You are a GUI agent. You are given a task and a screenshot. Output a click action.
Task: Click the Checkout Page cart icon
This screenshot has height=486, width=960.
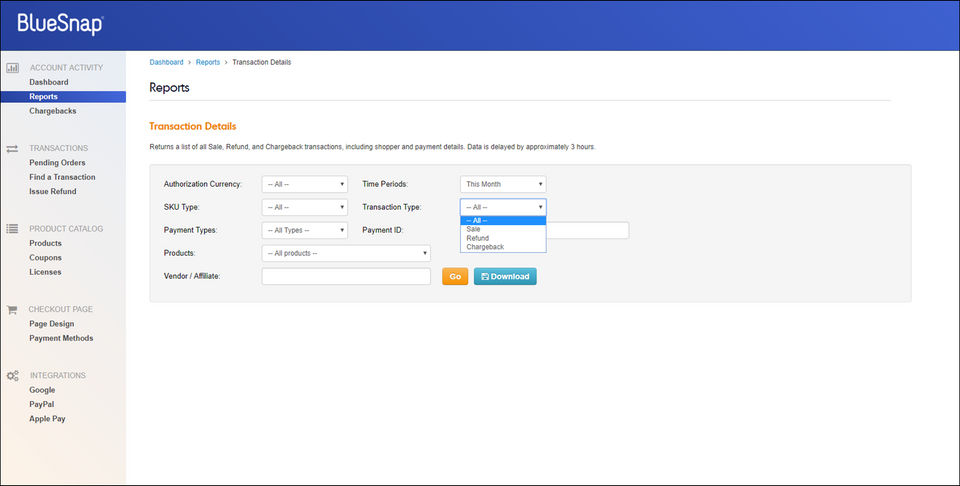coord(12,310)
